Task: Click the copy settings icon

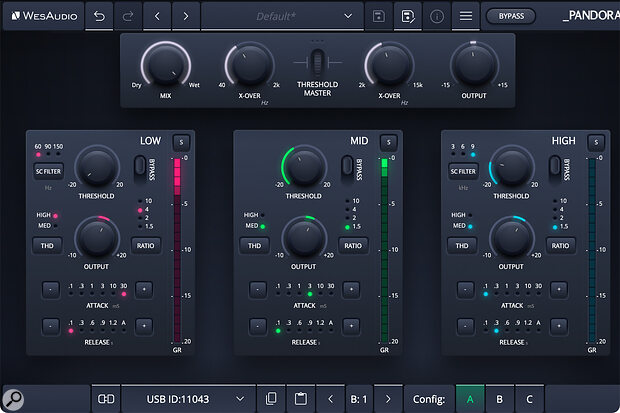Action: (x=271, y=399)
